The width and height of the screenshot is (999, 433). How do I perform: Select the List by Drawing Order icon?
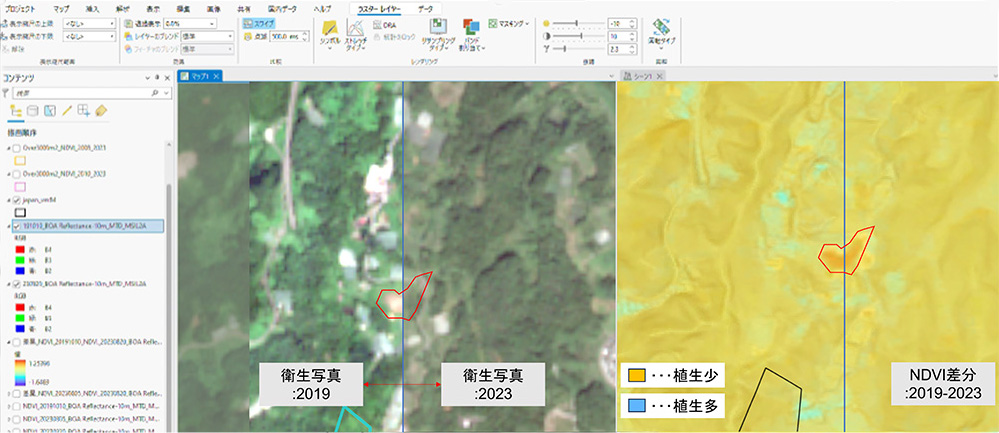(x=16, y=111)
